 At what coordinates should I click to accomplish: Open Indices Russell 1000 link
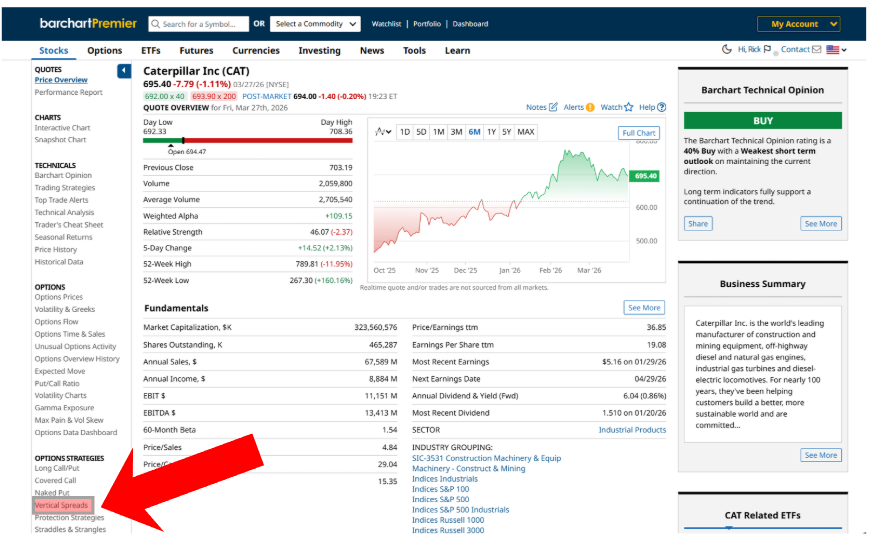click(x=448, y=520)
